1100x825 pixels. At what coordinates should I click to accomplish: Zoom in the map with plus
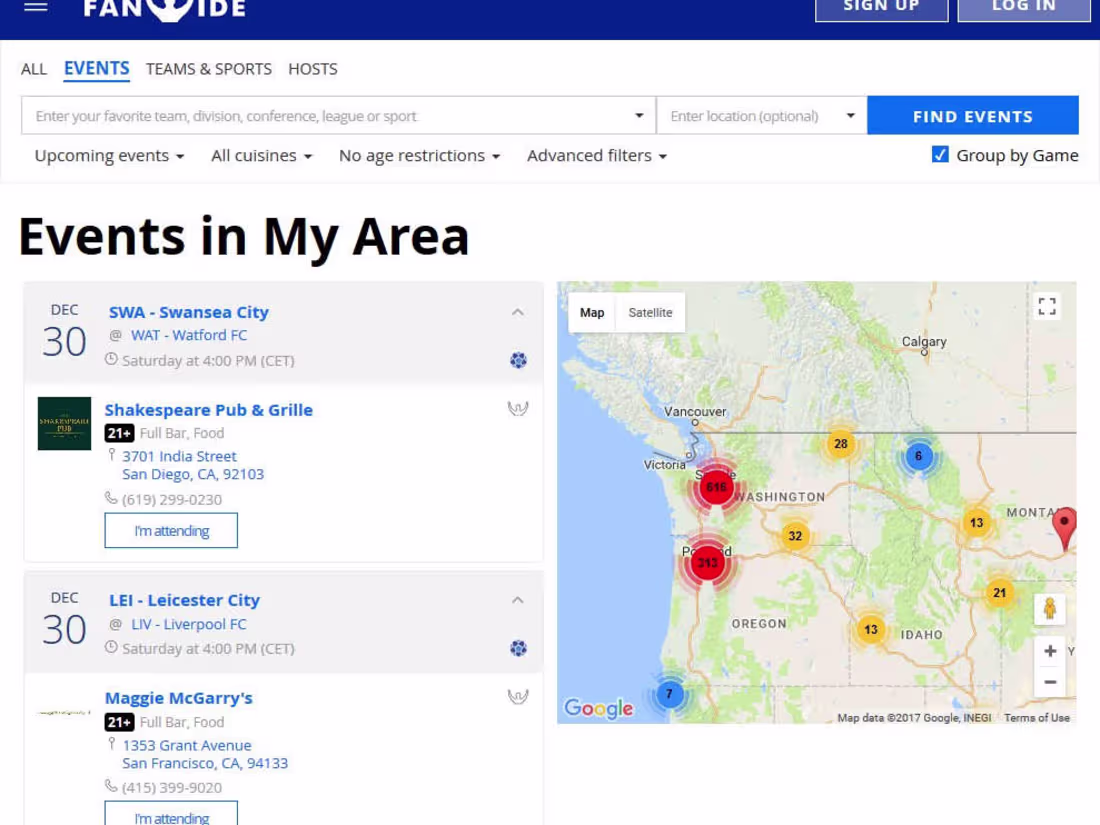1050,651
